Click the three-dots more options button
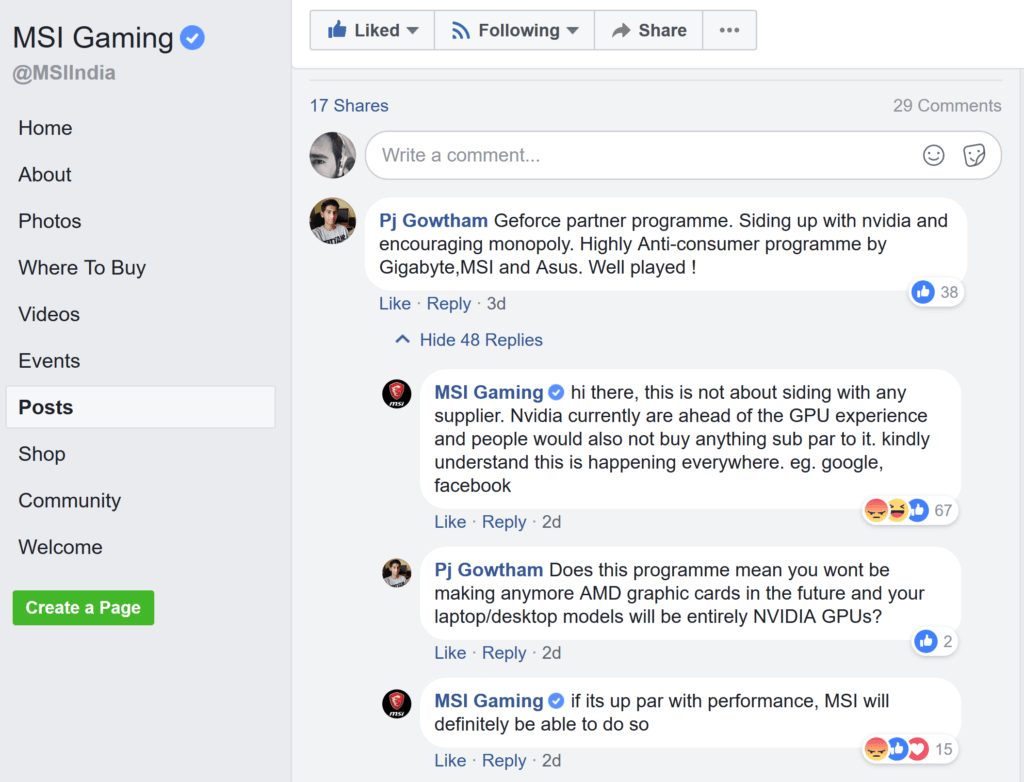1024x782 pixels. [x=729, y=30]
